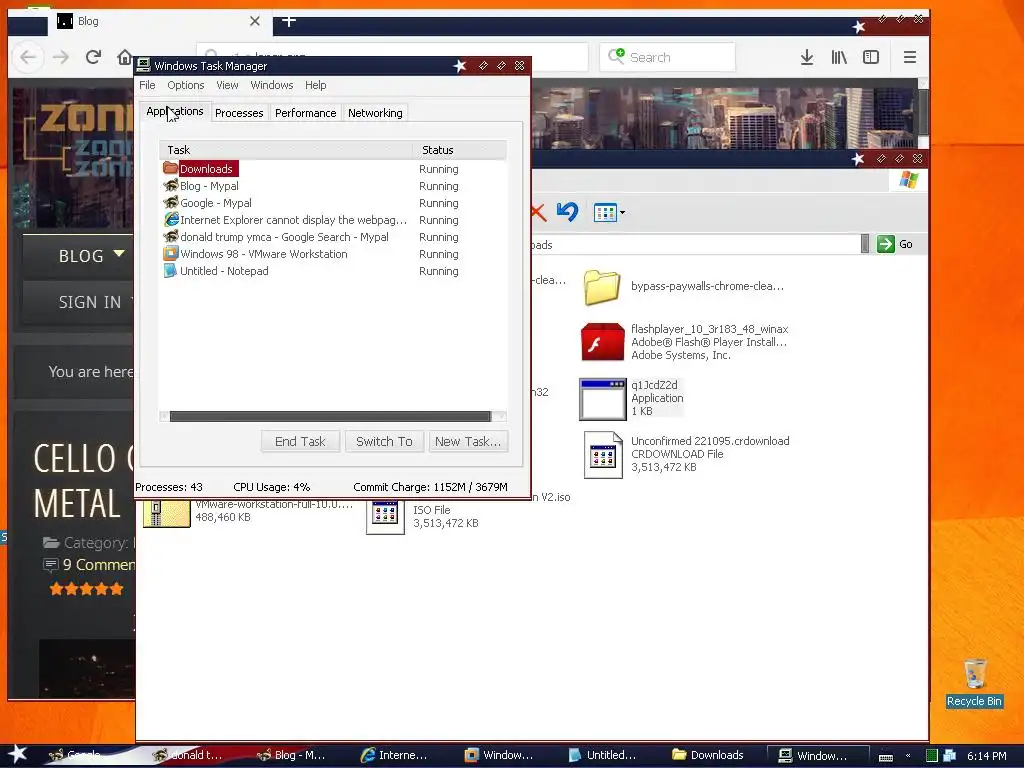Image resolution: width=1024 pixels, height=768 pixels.
Task: Select the flashplayer_10_3r183_48_winax file
Action: (x=684, y=342)
